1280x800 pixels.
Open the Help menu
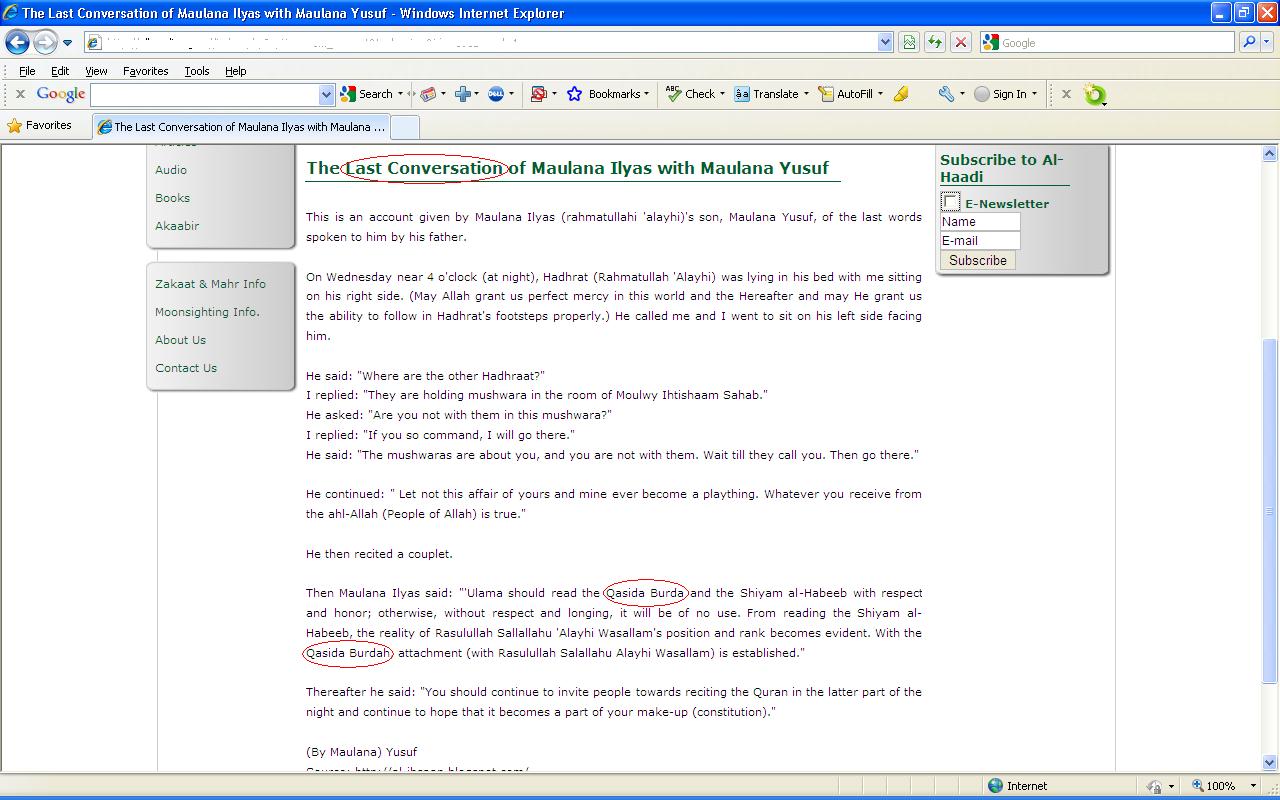coord(235,71)
